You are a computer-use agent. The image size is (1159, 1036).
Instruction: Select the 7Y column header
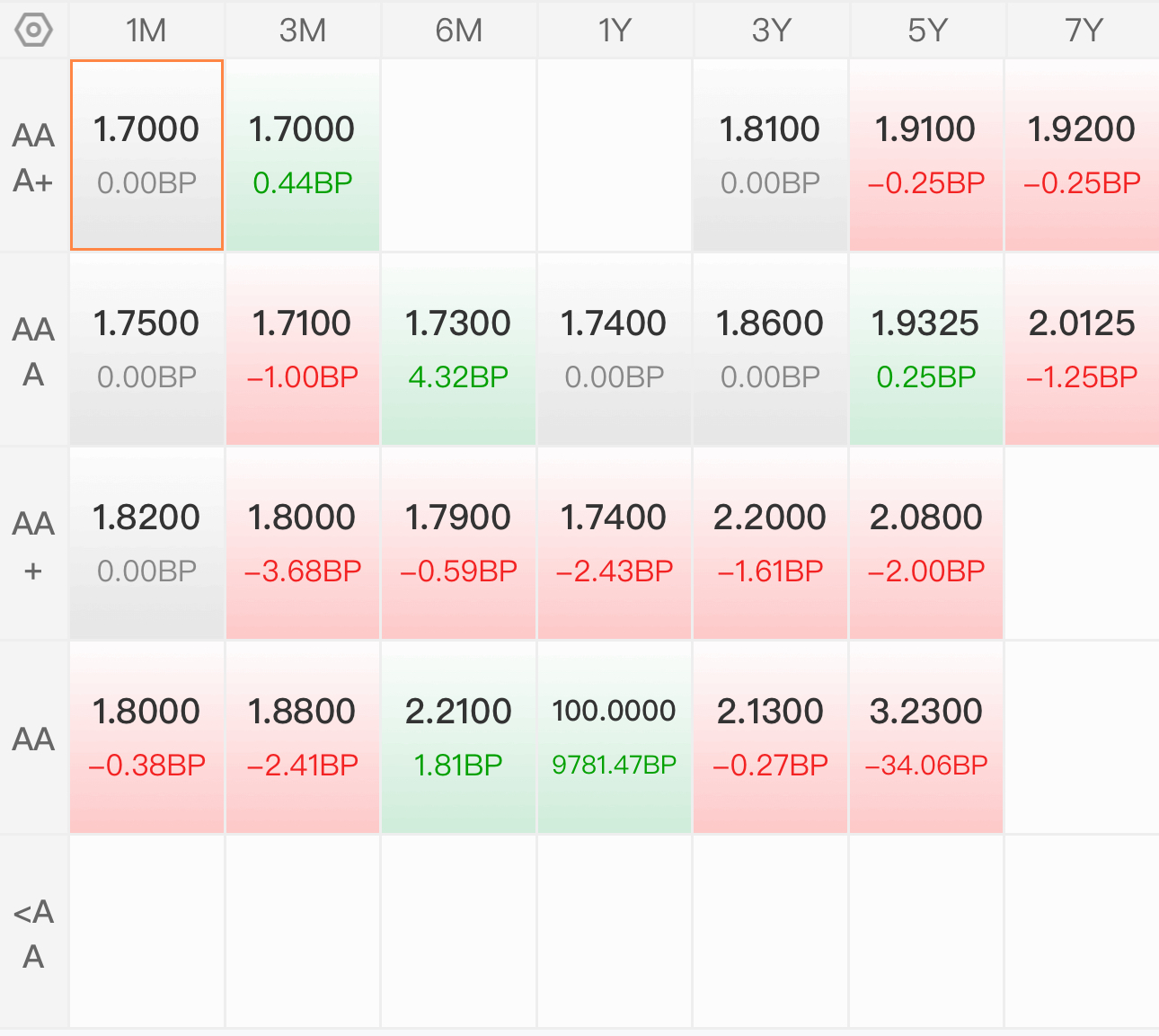[x=1083, y=31]
